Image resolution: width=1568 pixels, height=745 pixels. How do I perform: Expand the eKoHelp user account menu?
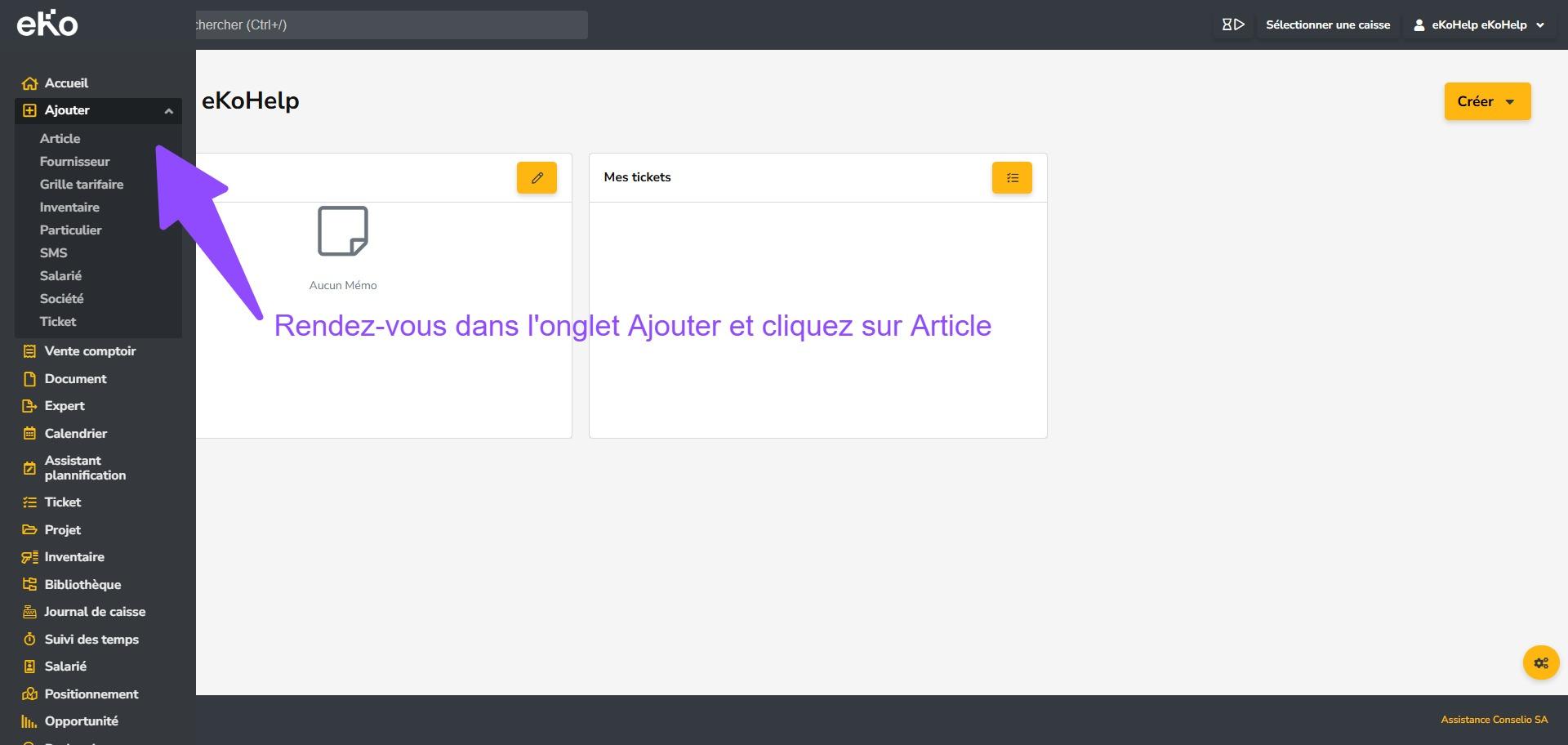[x=1479, y=25]
